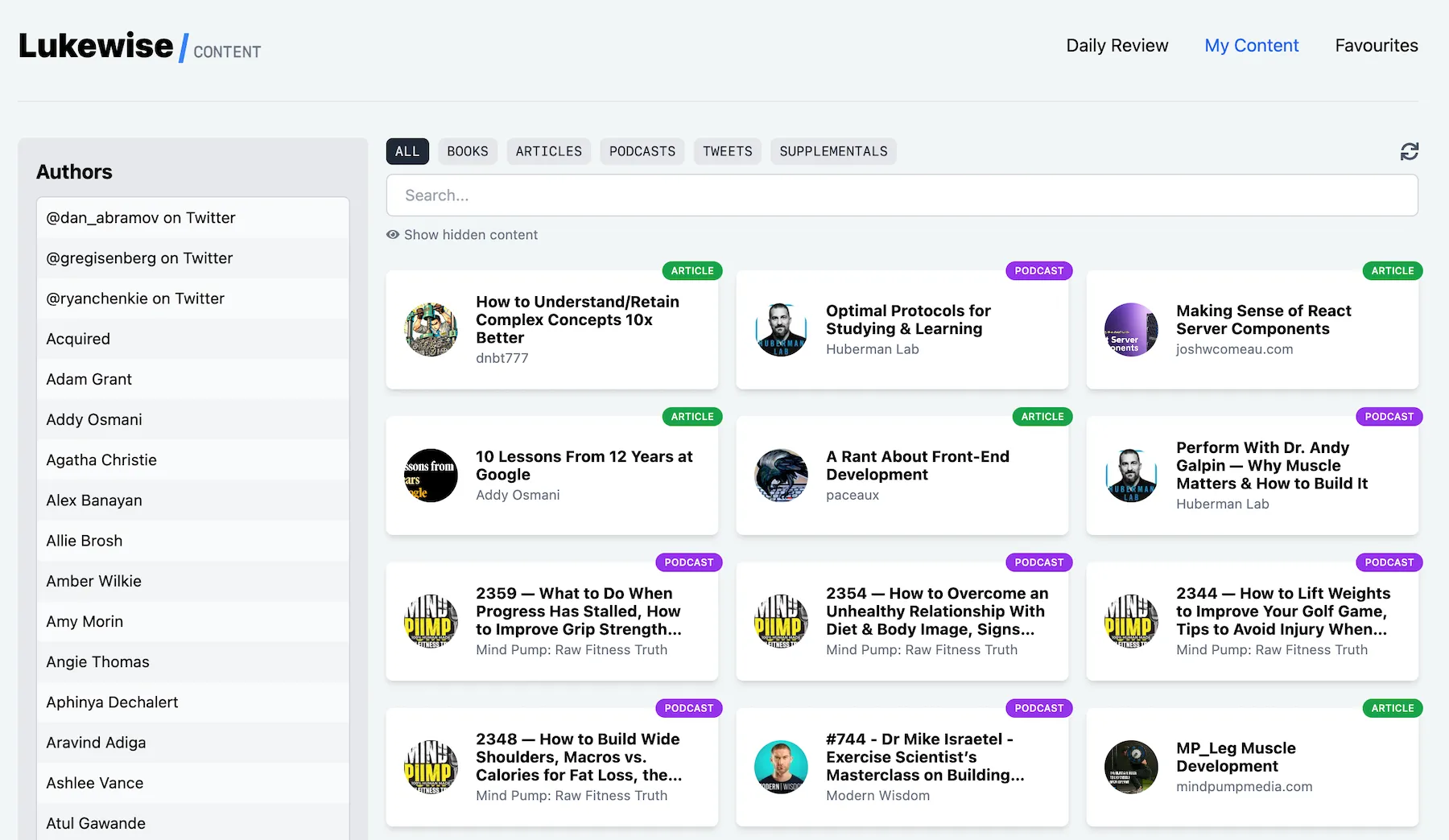Image resolution: width=1449 pixels, height=840 pixels.
Task: Select @gregisenberg on Twitter author
Action: point(192,258)
